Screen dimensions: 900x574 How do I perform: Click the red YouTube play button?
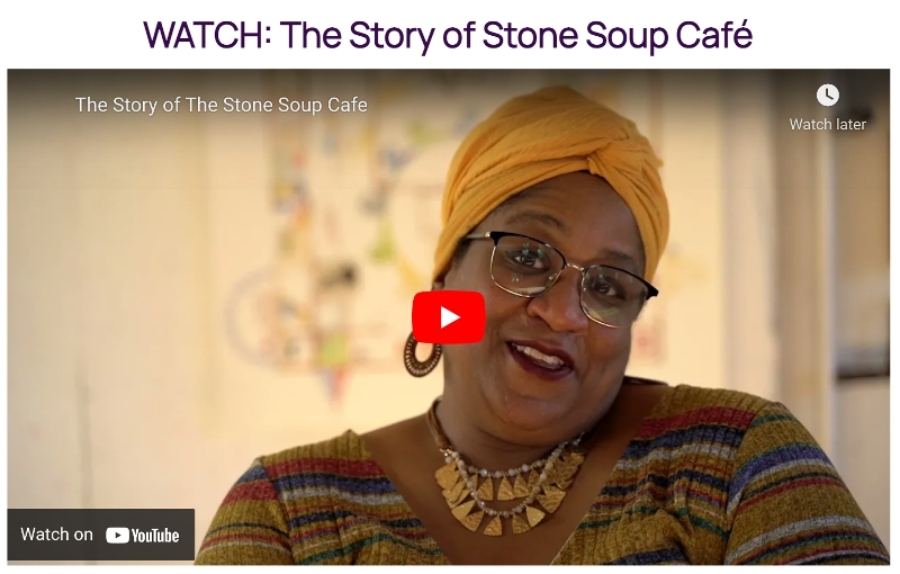448,317
